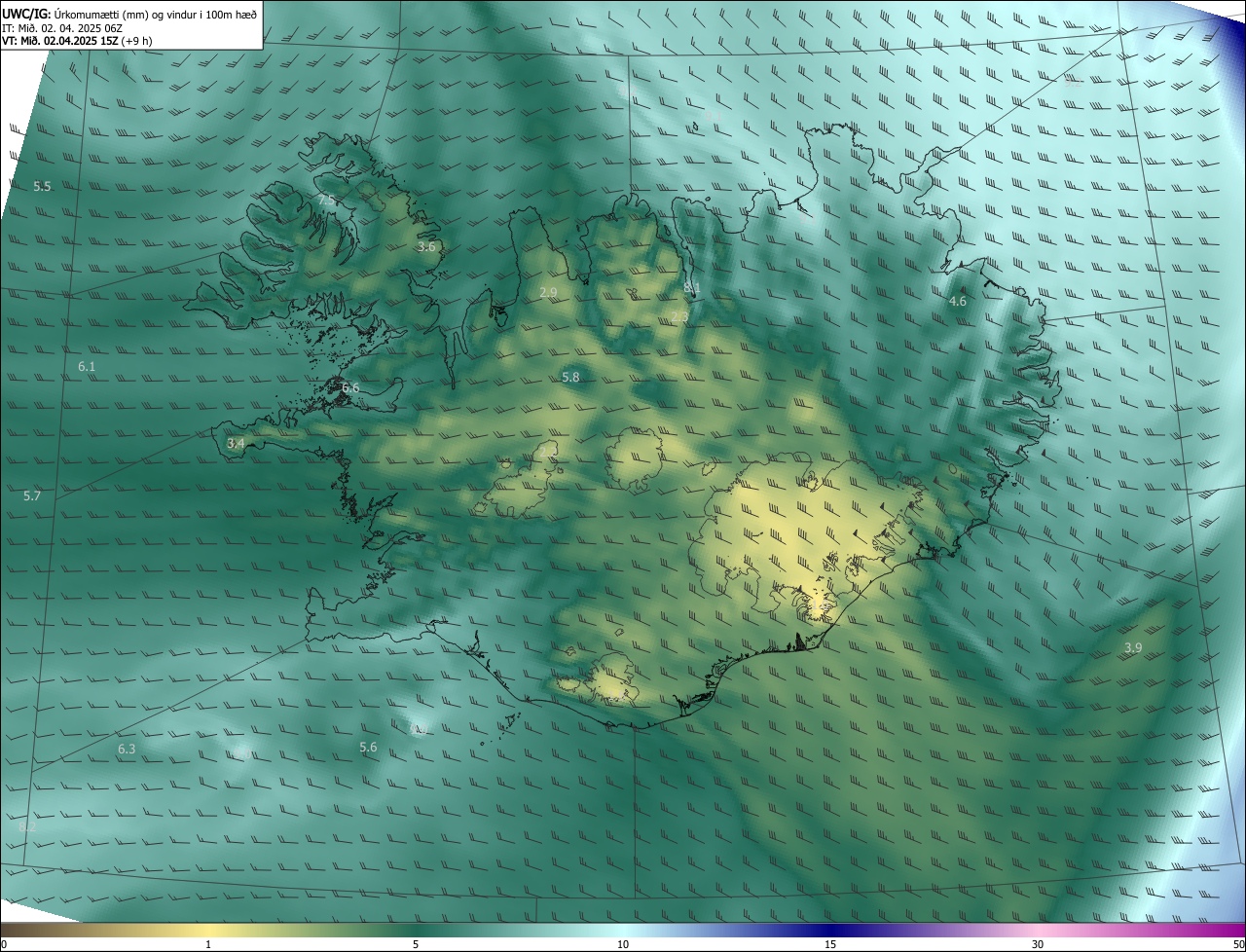
Task: Click the 2.3 value label below 8.1
Action: tap(679, 316)
